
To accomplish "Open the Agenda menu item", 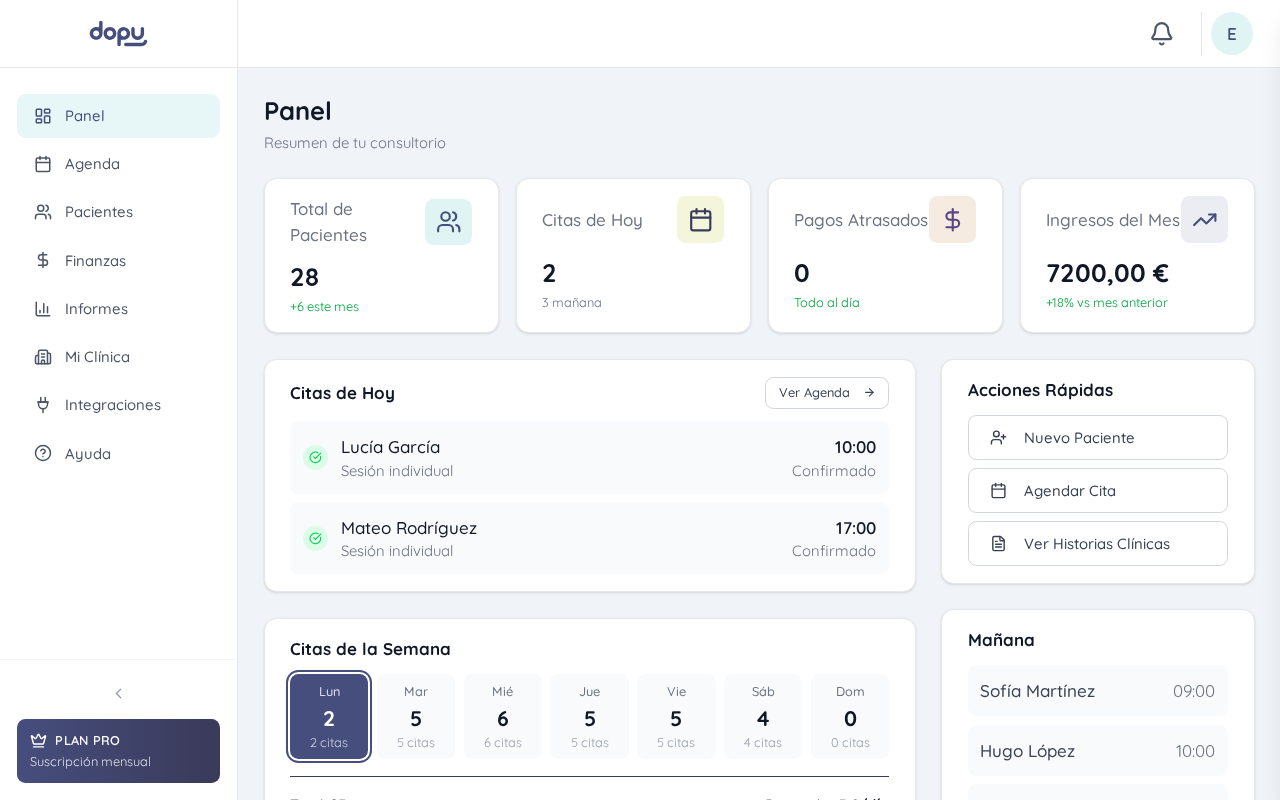I will point(118,164).
